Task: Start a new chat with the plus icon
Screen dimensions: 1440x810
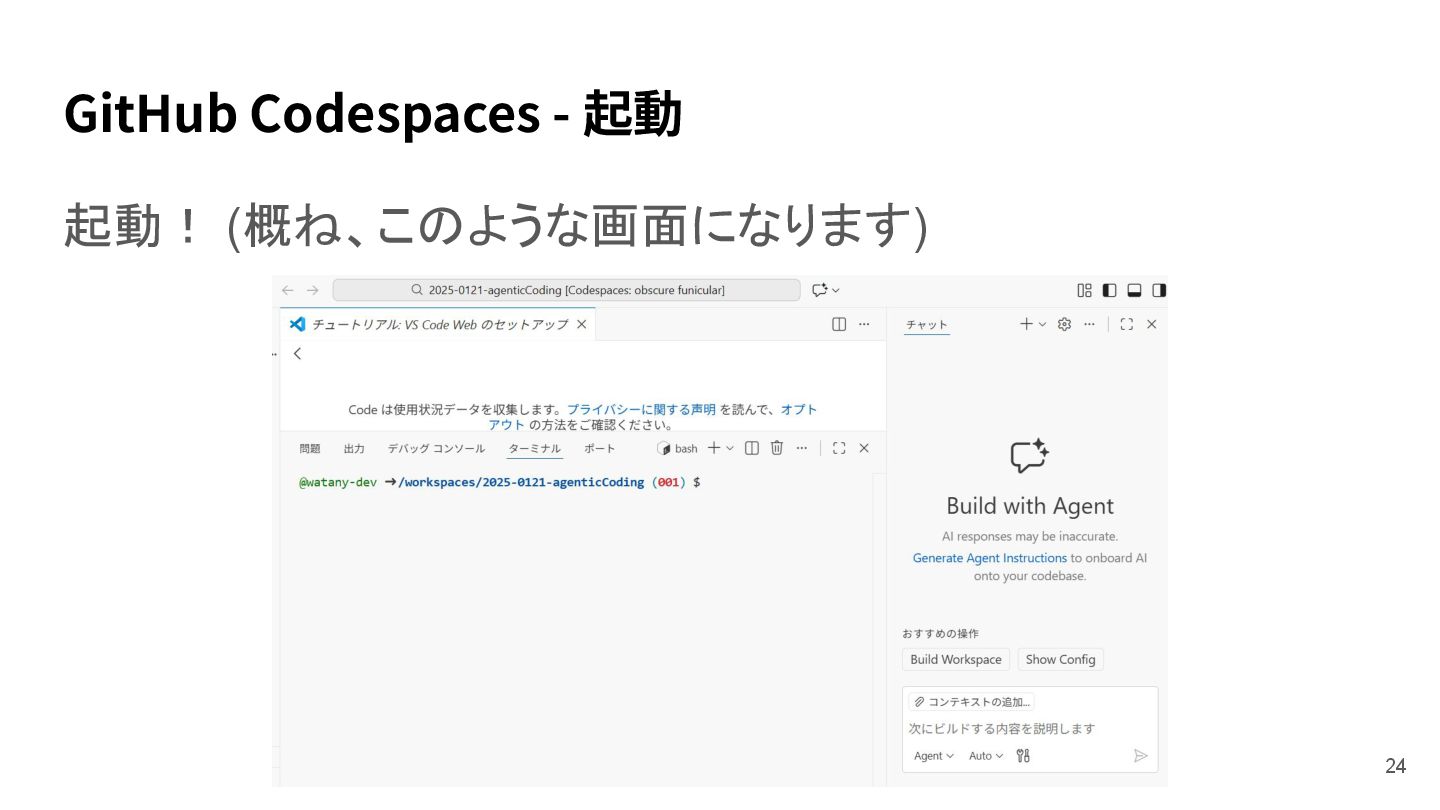Action: point(1026,324)
